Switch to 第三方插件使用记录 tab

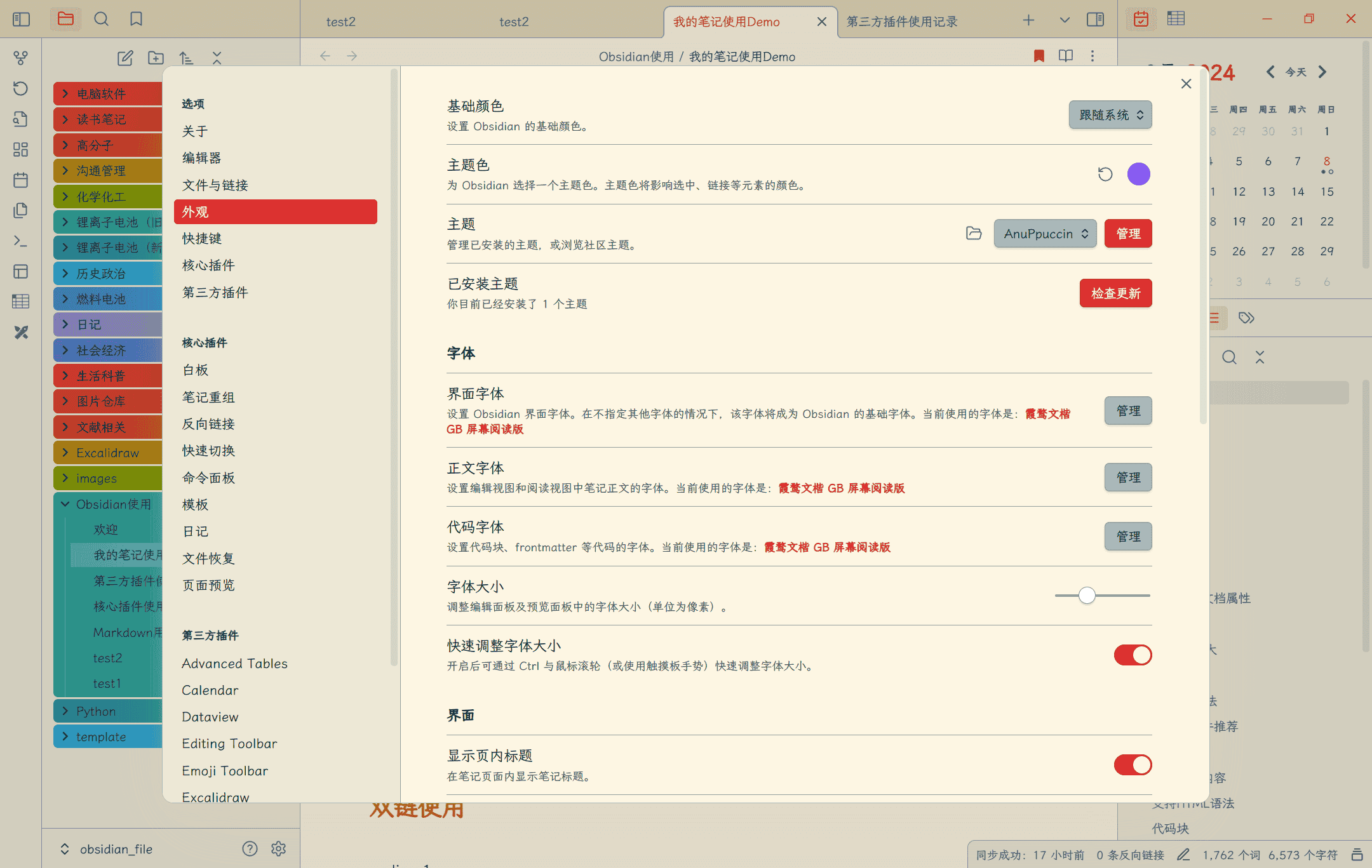point(902,22)
